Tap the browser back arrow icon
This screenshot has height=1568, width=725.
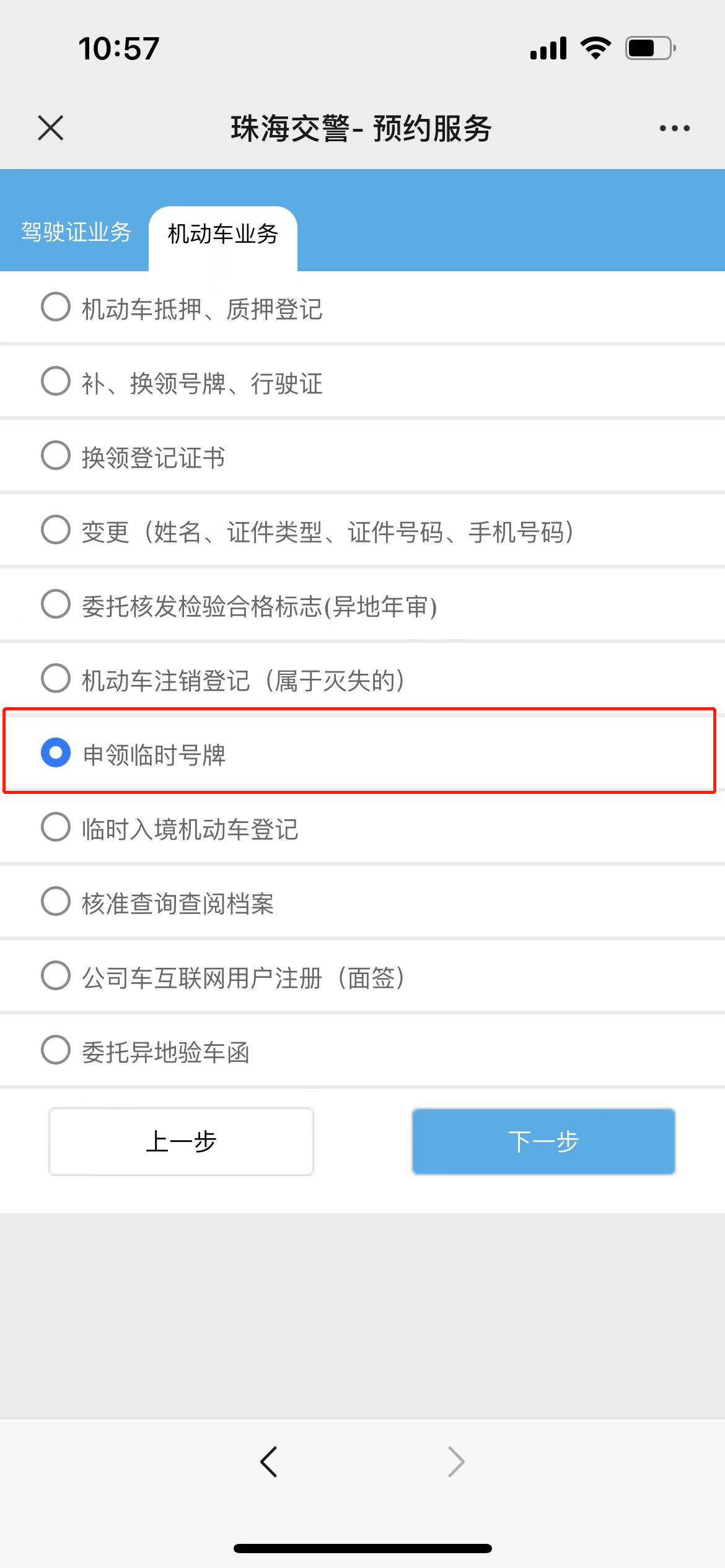click(x=269, y=1461)
